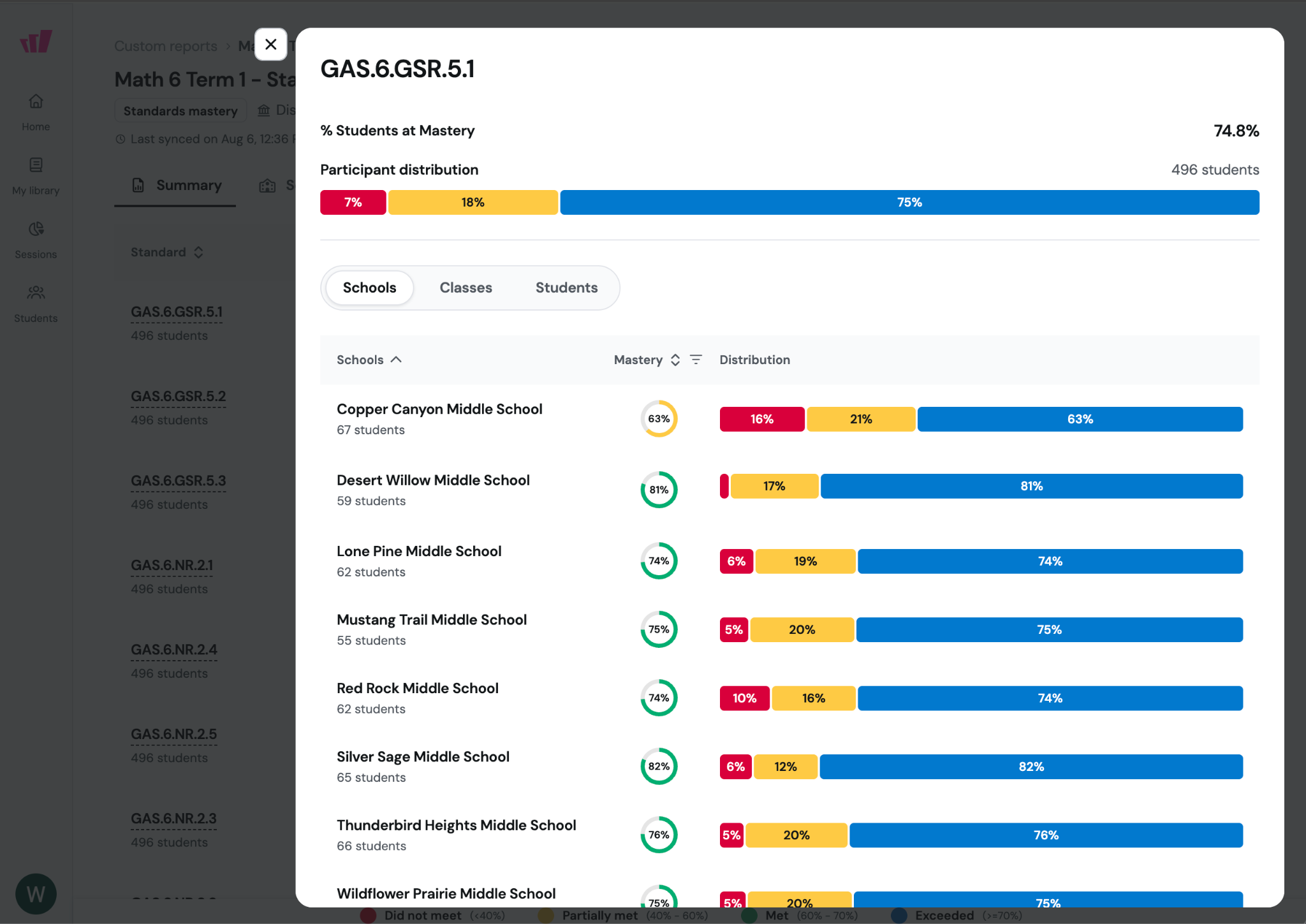
Task: Click the user avatar W icon
Action: pyautogui.click(x=36, y=893)
